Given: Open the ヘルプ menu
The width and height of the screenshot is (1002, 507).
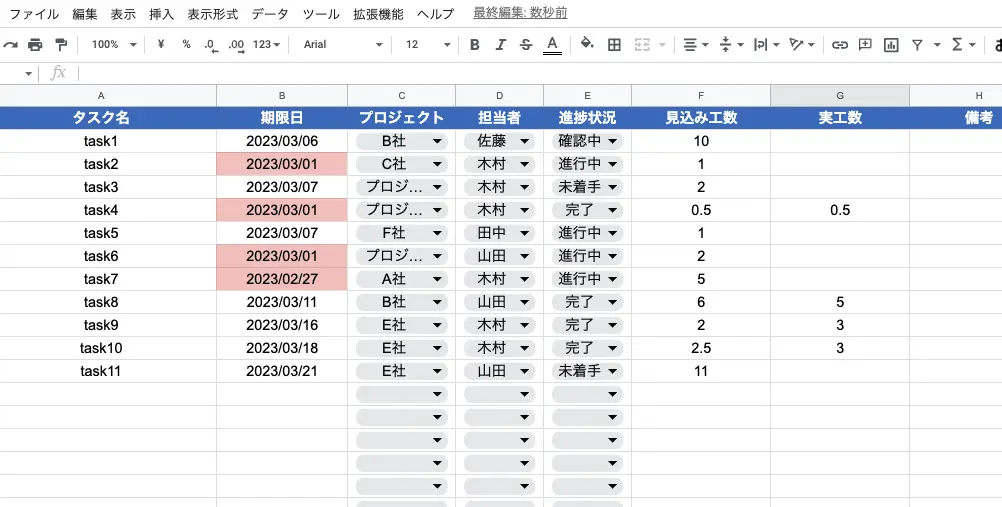Looking at the screenshot, I should [x=435, y=13].
